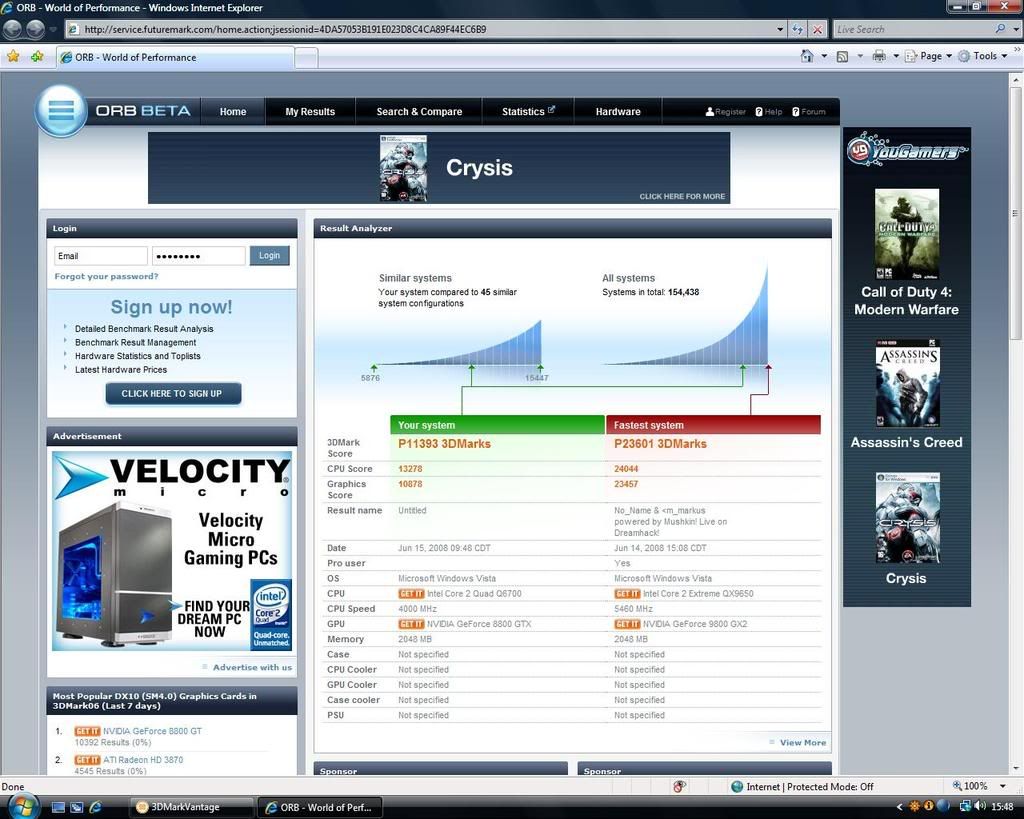Screen dimensions: 1024x819
Task: Click the Live Search magnifier icon
Action: pos(1000,29)
